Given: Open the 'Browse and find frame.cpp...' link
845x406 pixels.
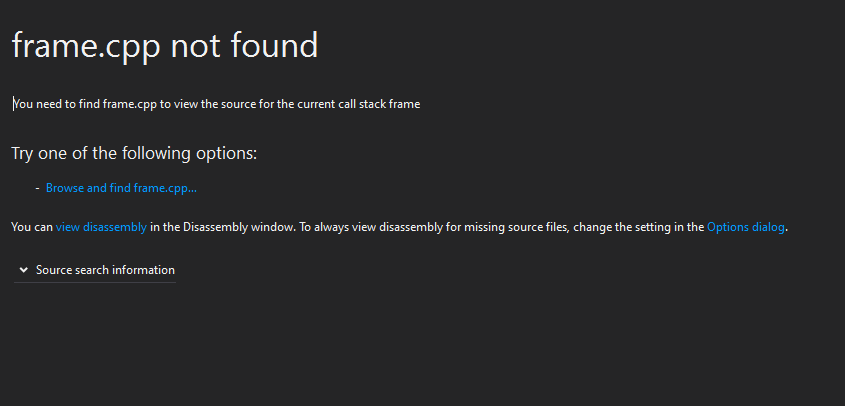Looking at the screenshot, I should [121, 188].
